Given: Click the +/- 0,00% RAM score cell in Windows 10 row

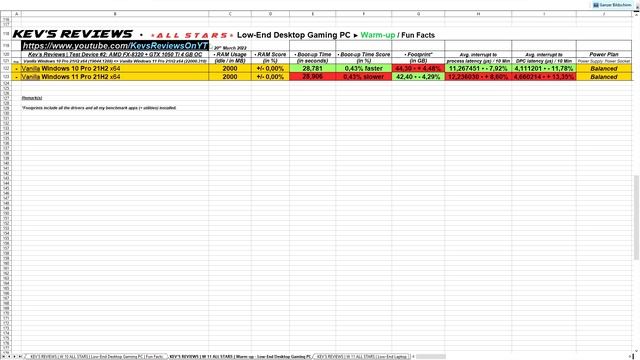Looking at the screenshot, I should (270, 69).
